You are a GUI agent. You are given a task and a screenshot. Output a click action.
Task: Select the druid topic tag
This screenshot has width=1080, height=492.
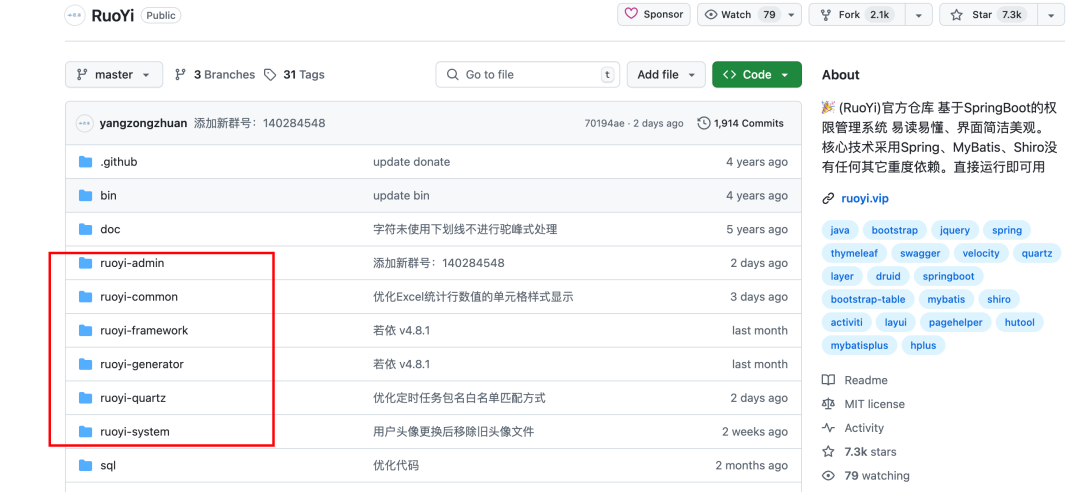[888, 276]
